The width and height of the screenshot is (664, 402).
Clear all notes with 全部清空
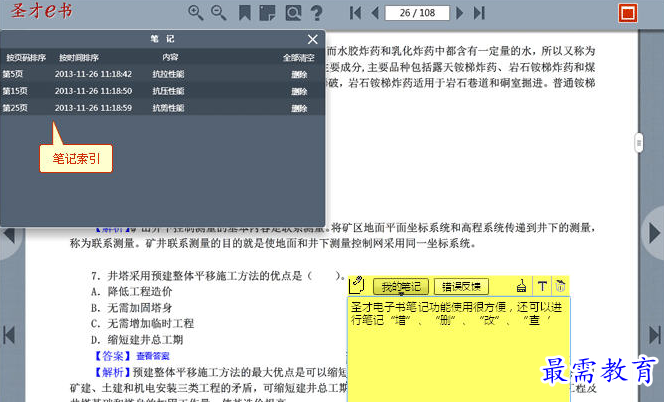click(299, 58)
